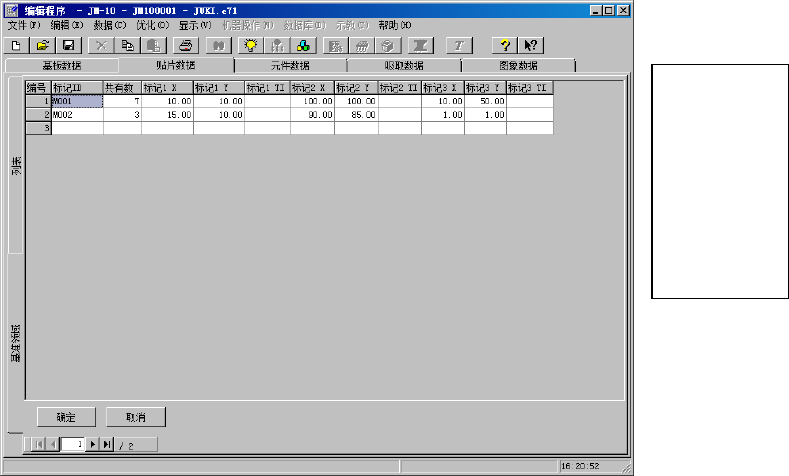This screenshot has height=476, width=789.
Task: Activate the arrow-with-question-mark context help icon
Action: click(x=530, y=46)
